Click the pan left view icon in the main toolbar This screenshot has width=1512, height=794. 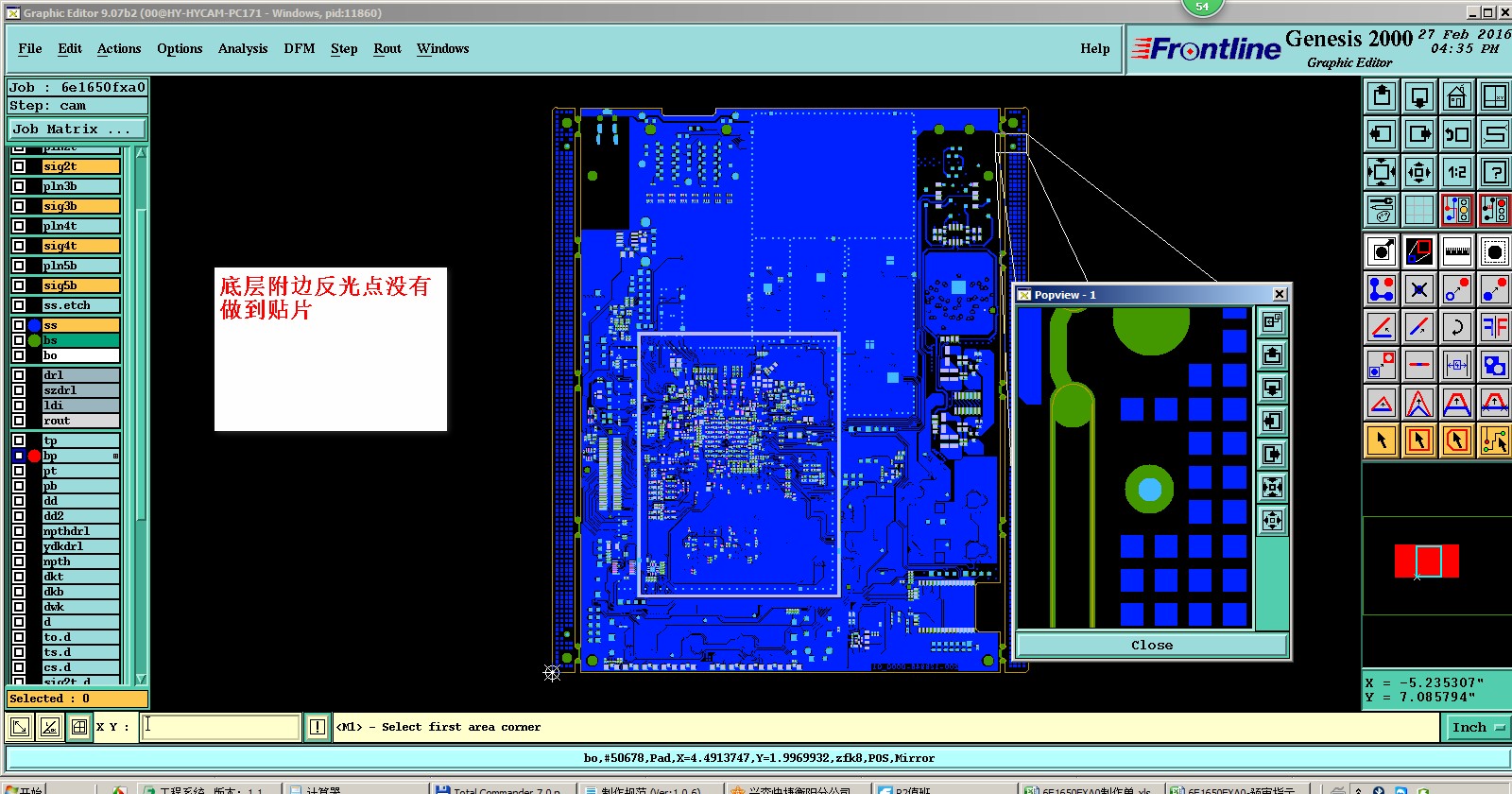point(1382,134)
